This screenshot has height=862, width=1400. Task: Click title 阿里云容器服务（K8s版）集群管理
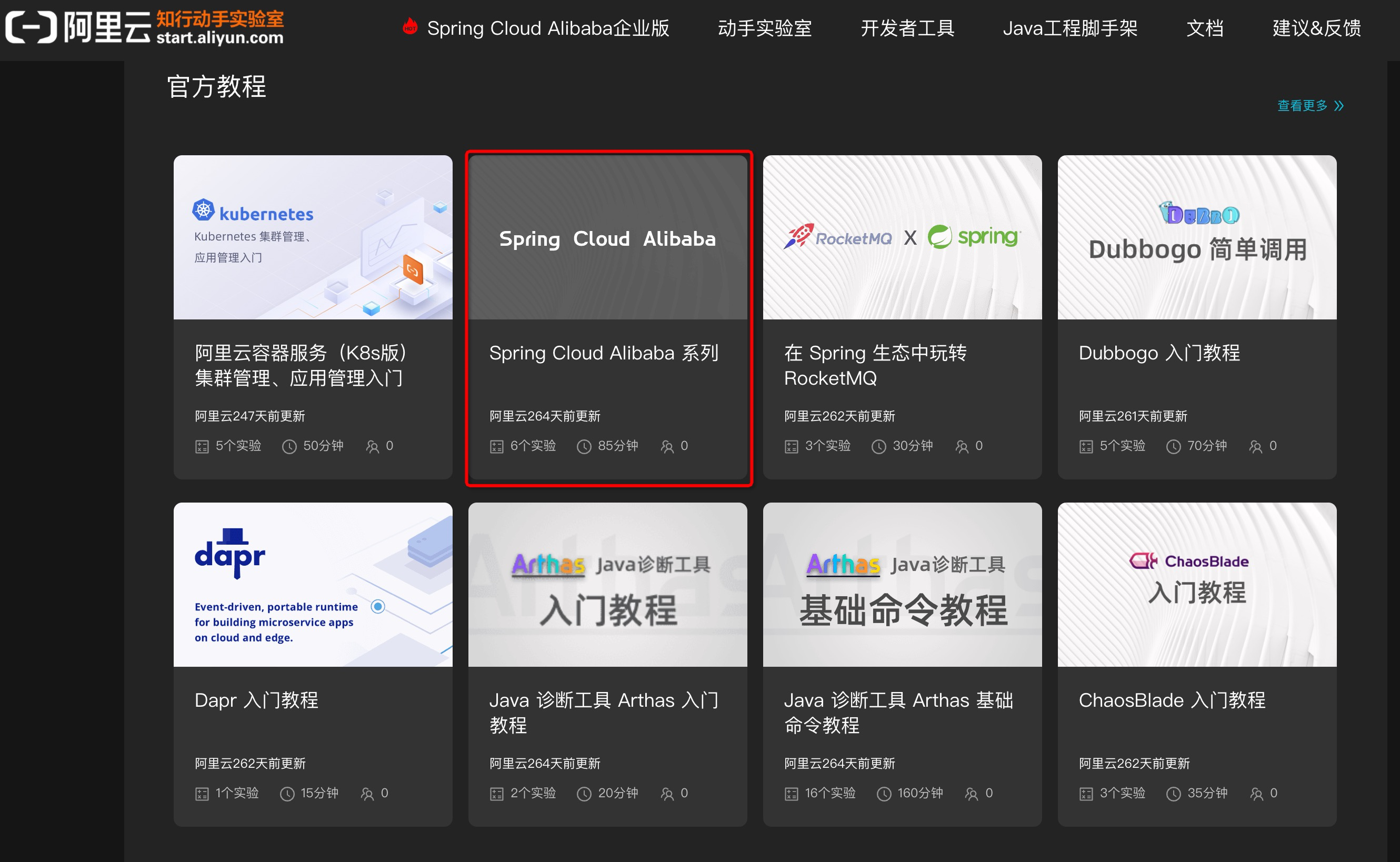[x=301, y=365]
